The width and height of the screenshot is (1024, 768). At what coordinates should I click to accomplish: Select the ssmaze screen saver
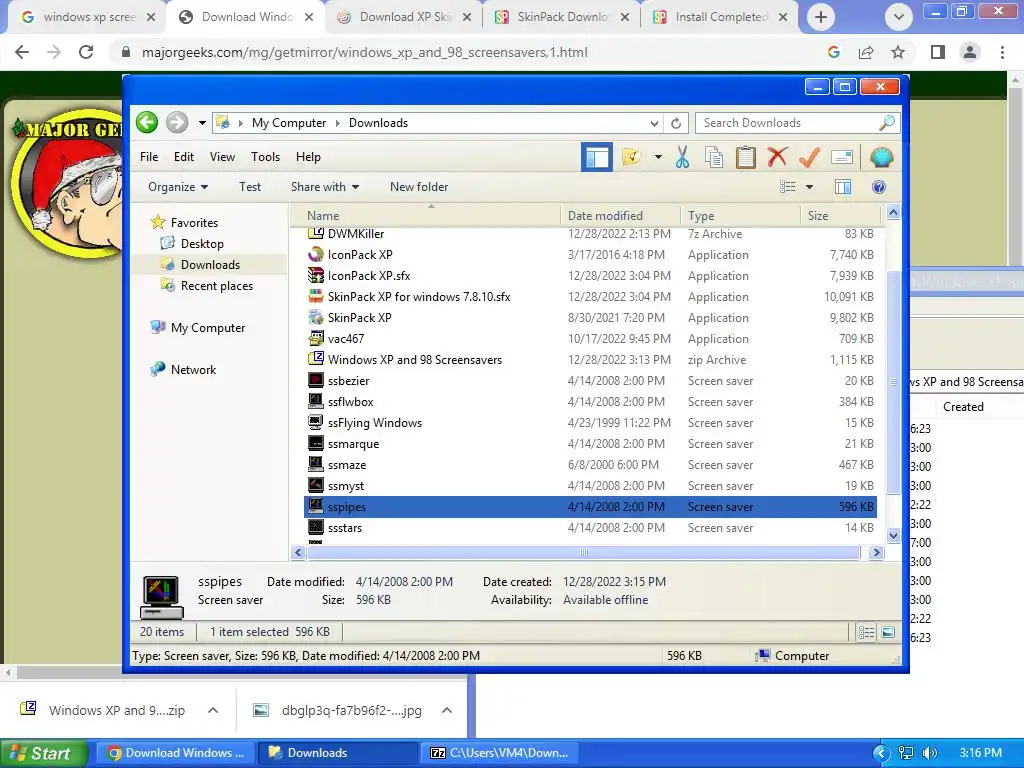590,464
